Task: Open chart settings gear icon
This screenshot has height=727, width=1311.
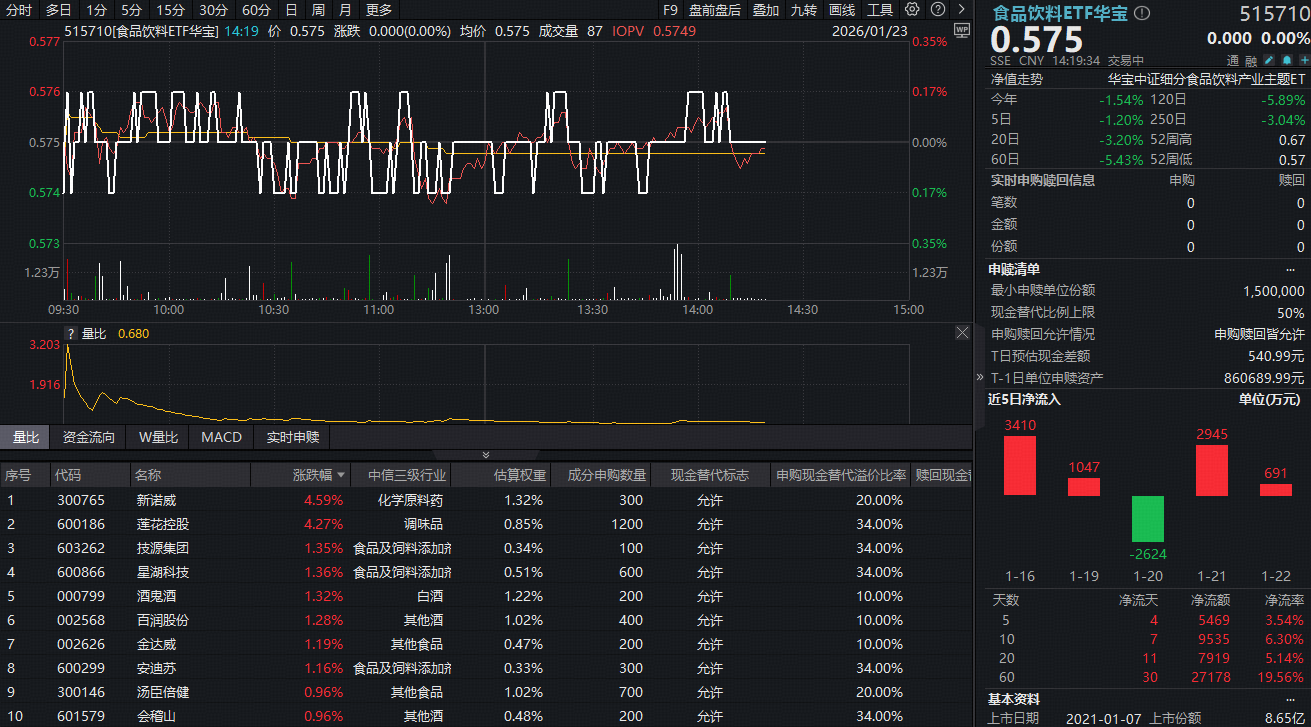Action: click(911, 10)
